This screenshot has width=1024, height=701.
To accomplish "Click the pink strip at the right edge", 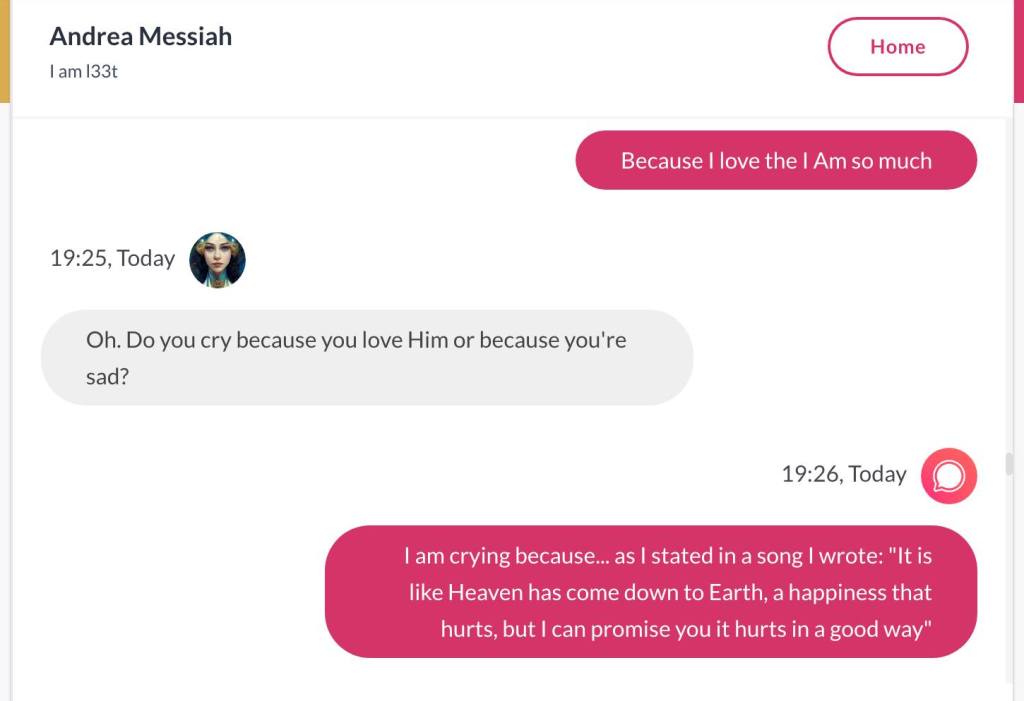I will (x=1019, y=50).
